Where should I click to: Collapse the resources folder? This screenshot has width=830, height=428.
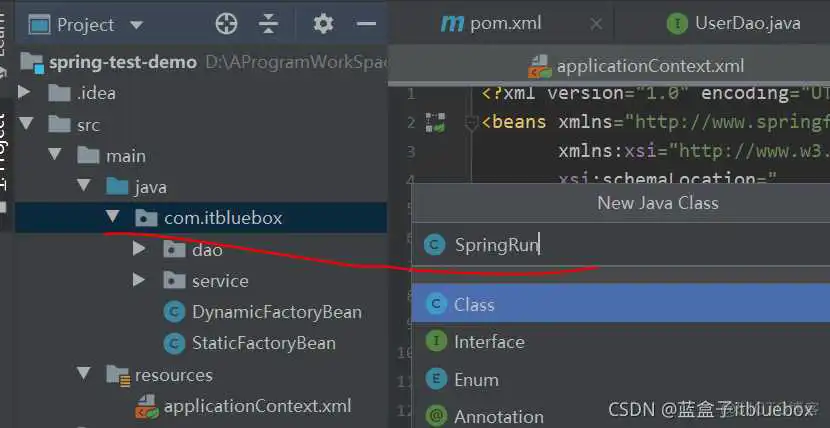click(x=84, y=375)
